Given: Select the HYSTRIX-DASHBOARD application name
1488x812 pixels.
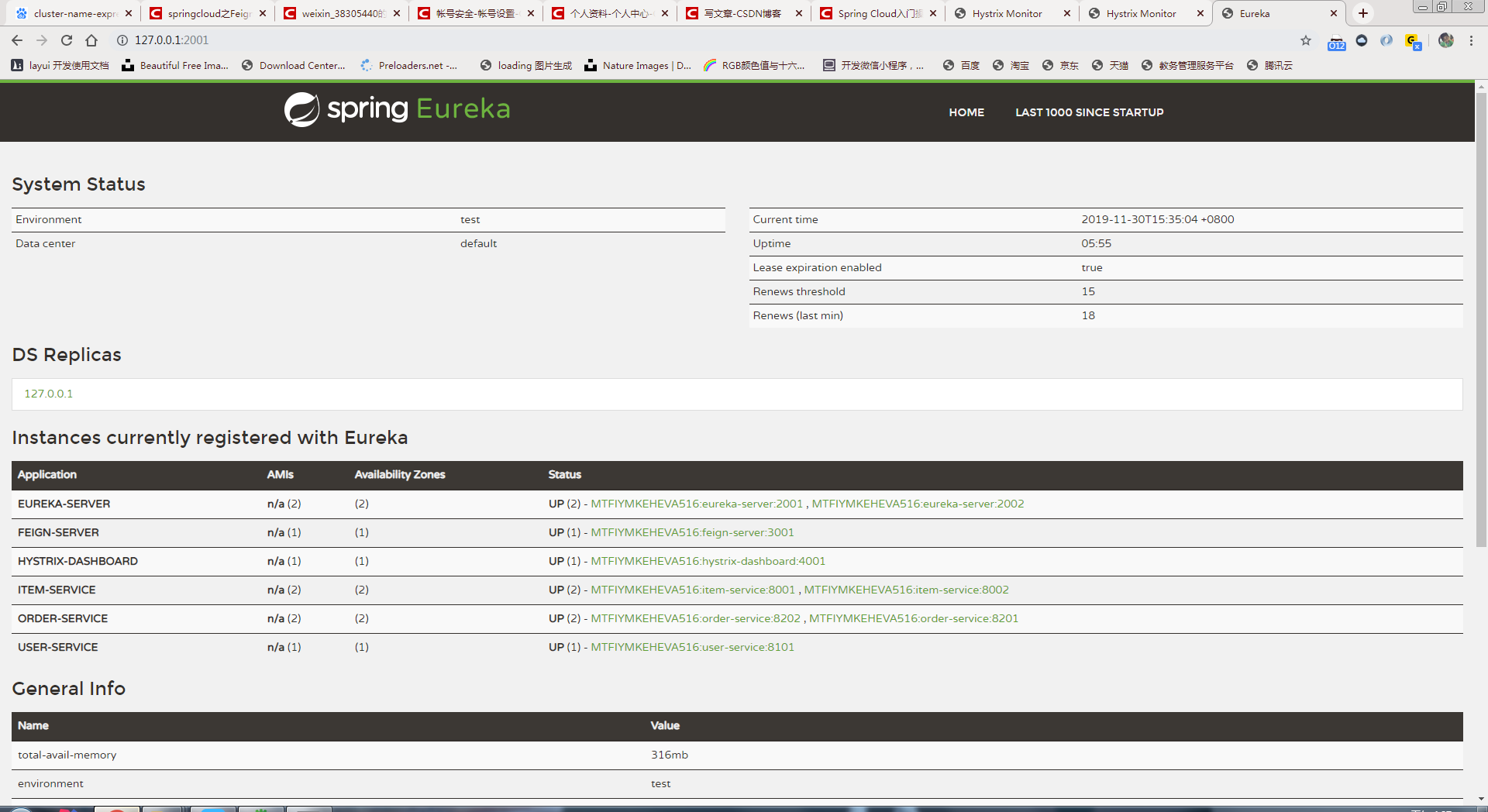Looking at the screenshot, I should tap(77, 561).
